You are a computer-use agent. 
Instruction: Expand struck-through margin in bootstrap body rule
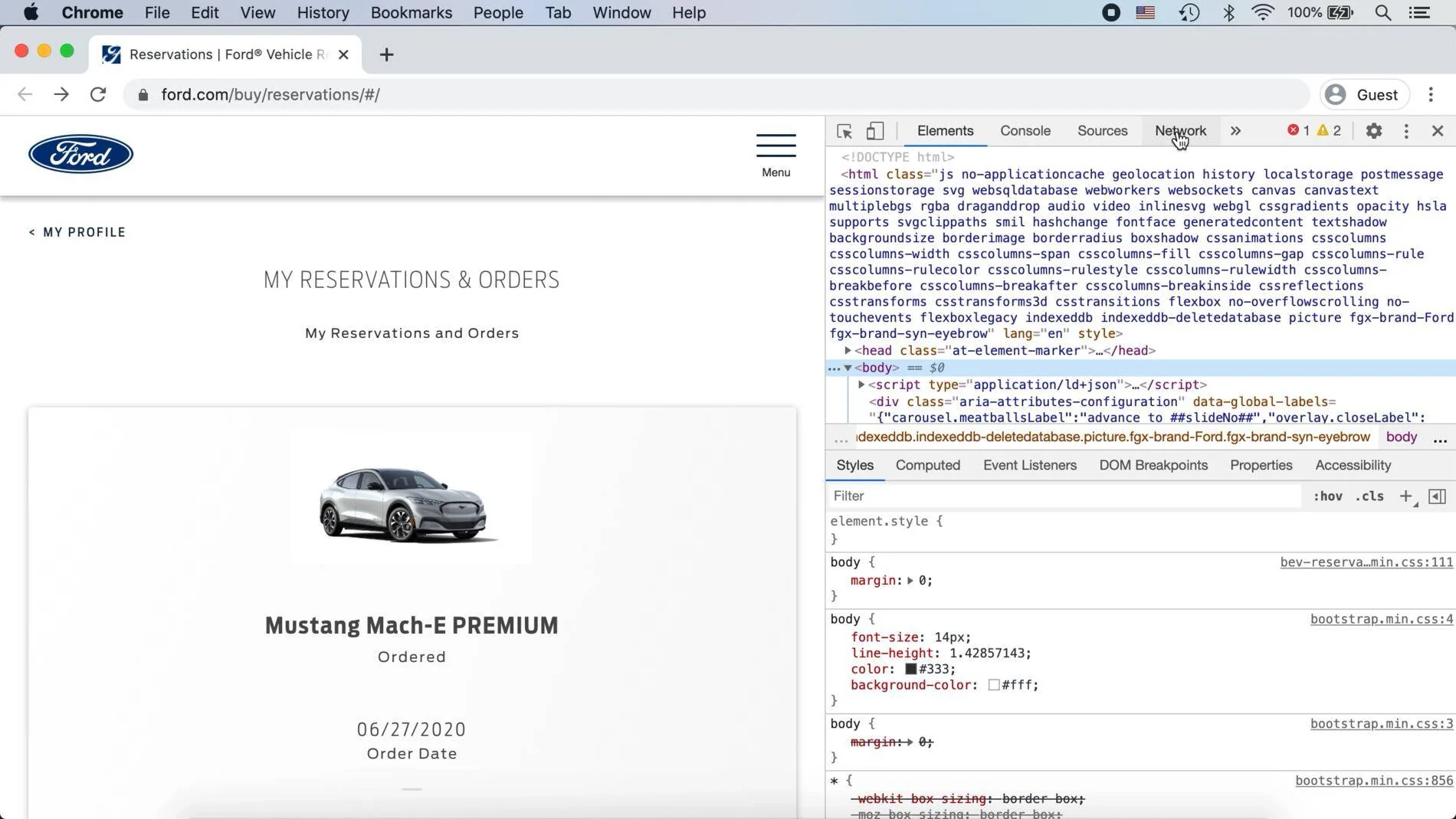point(910,742)
